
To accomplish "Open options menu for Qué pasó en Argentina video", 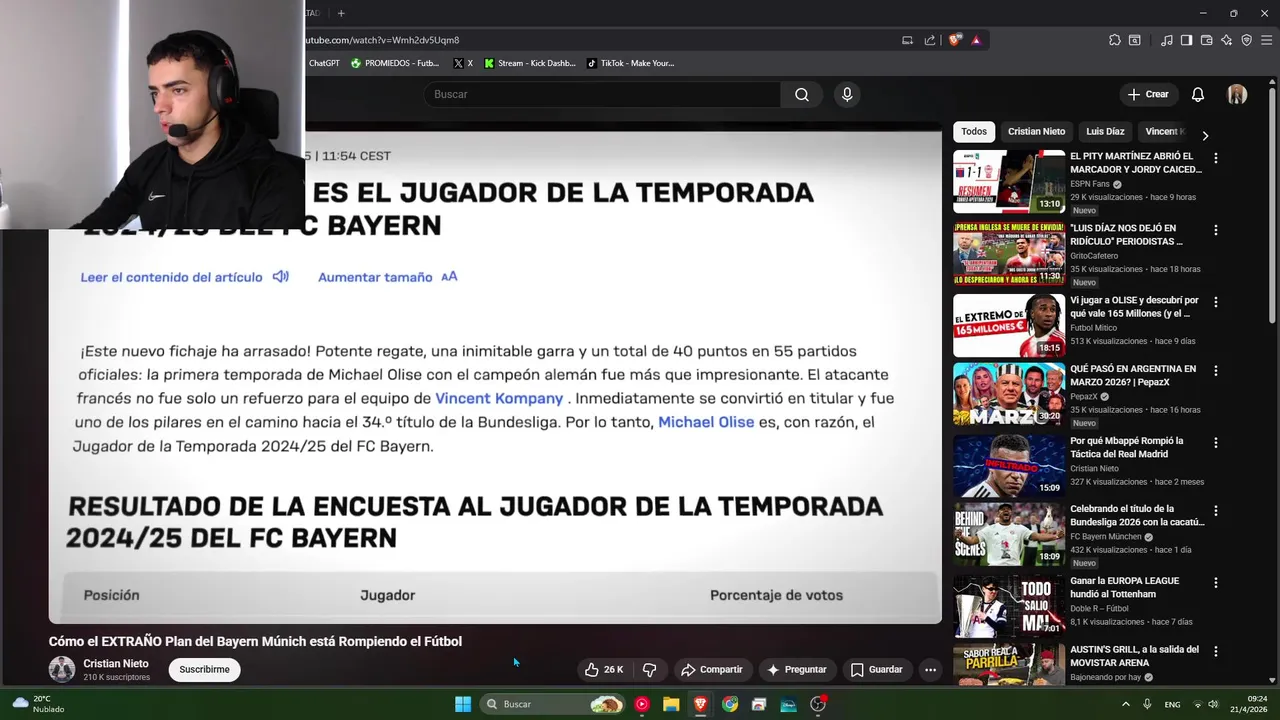I will 1216,371.
